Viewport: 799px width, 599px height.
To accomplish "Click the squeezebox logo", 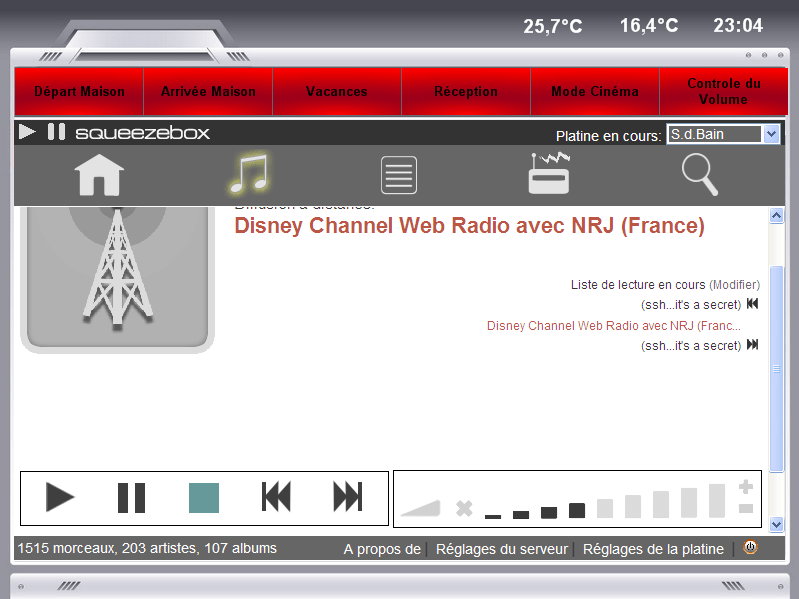I will 143,133.
